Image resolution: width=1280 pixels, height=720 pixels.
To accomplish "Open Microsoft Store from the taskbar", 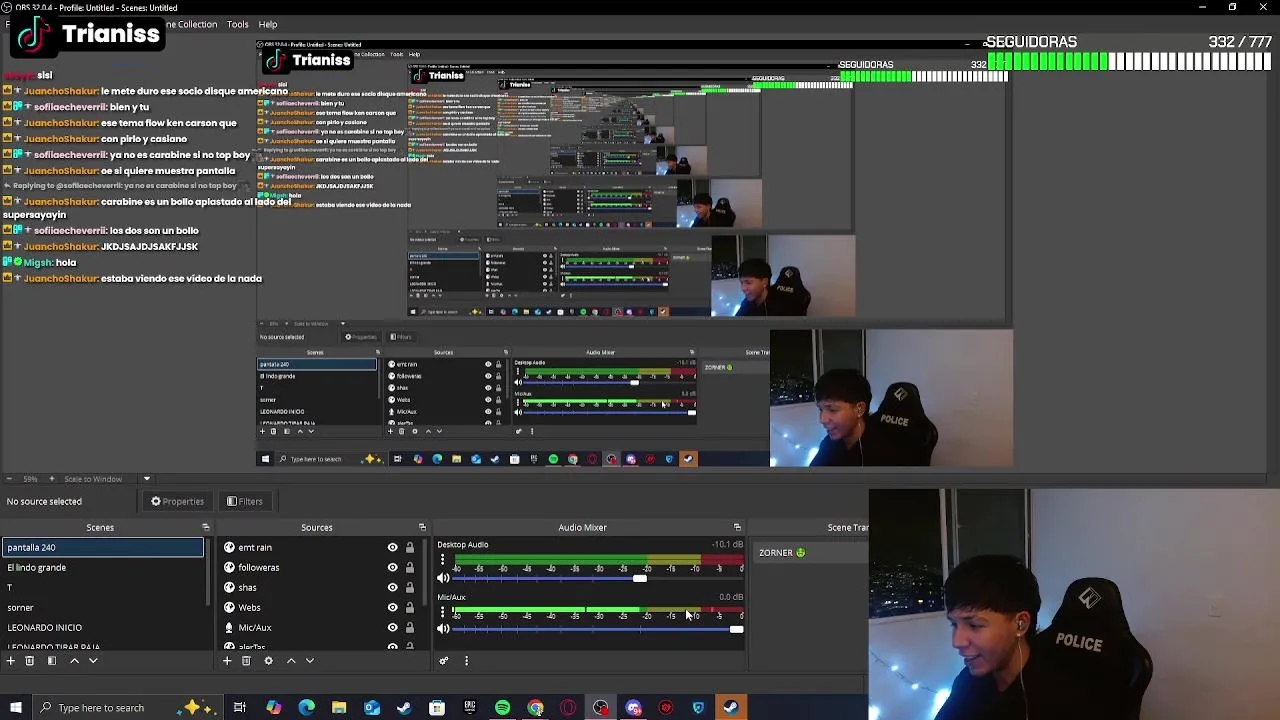I will pos(437,708).
